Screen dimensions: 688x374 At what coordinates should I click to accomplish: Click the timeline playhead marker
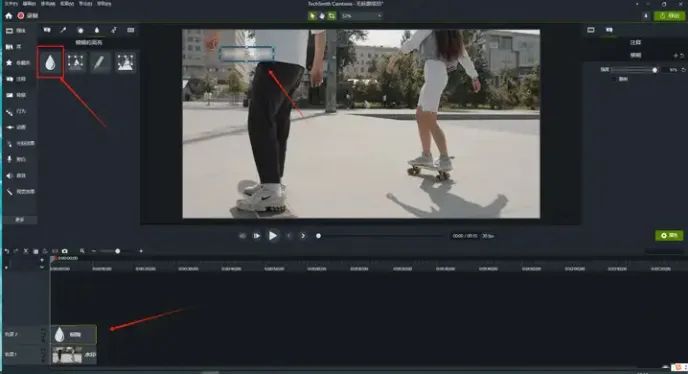pyautogui.click(x=54, y=259)
